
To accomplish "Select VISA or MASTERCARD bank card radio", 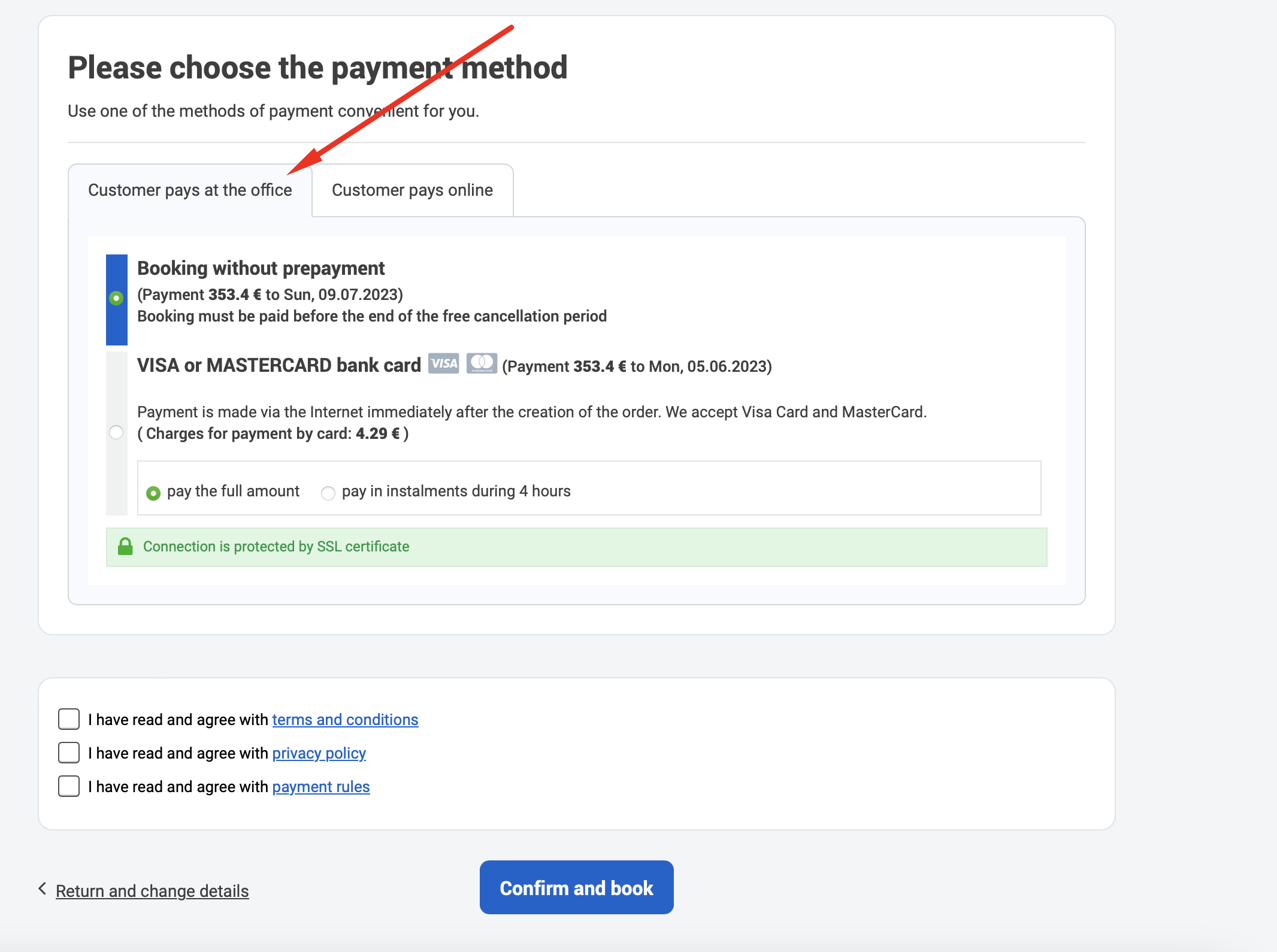I will click(116, 432).
